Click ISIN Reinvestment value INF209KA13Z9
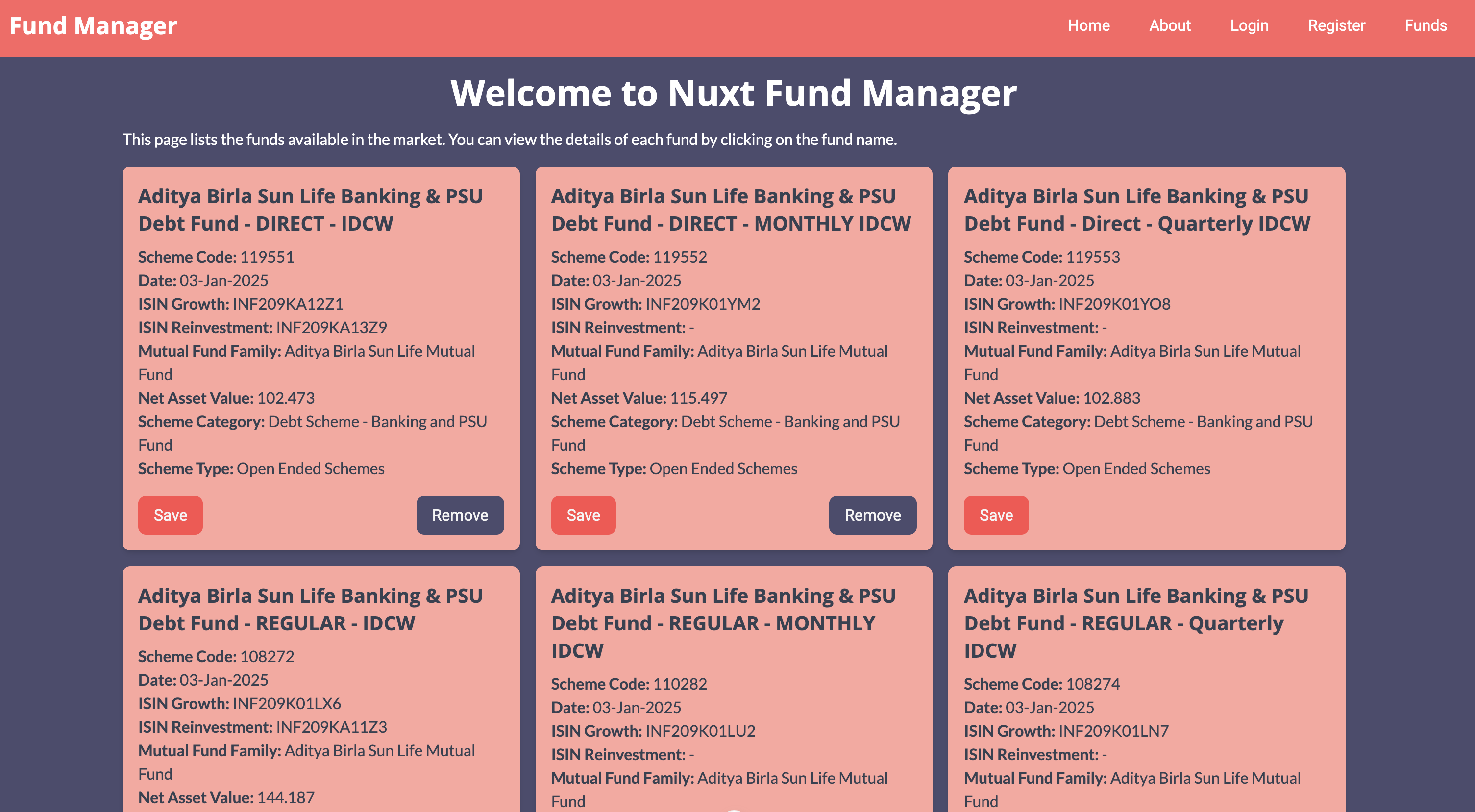 tap(332, 327)
